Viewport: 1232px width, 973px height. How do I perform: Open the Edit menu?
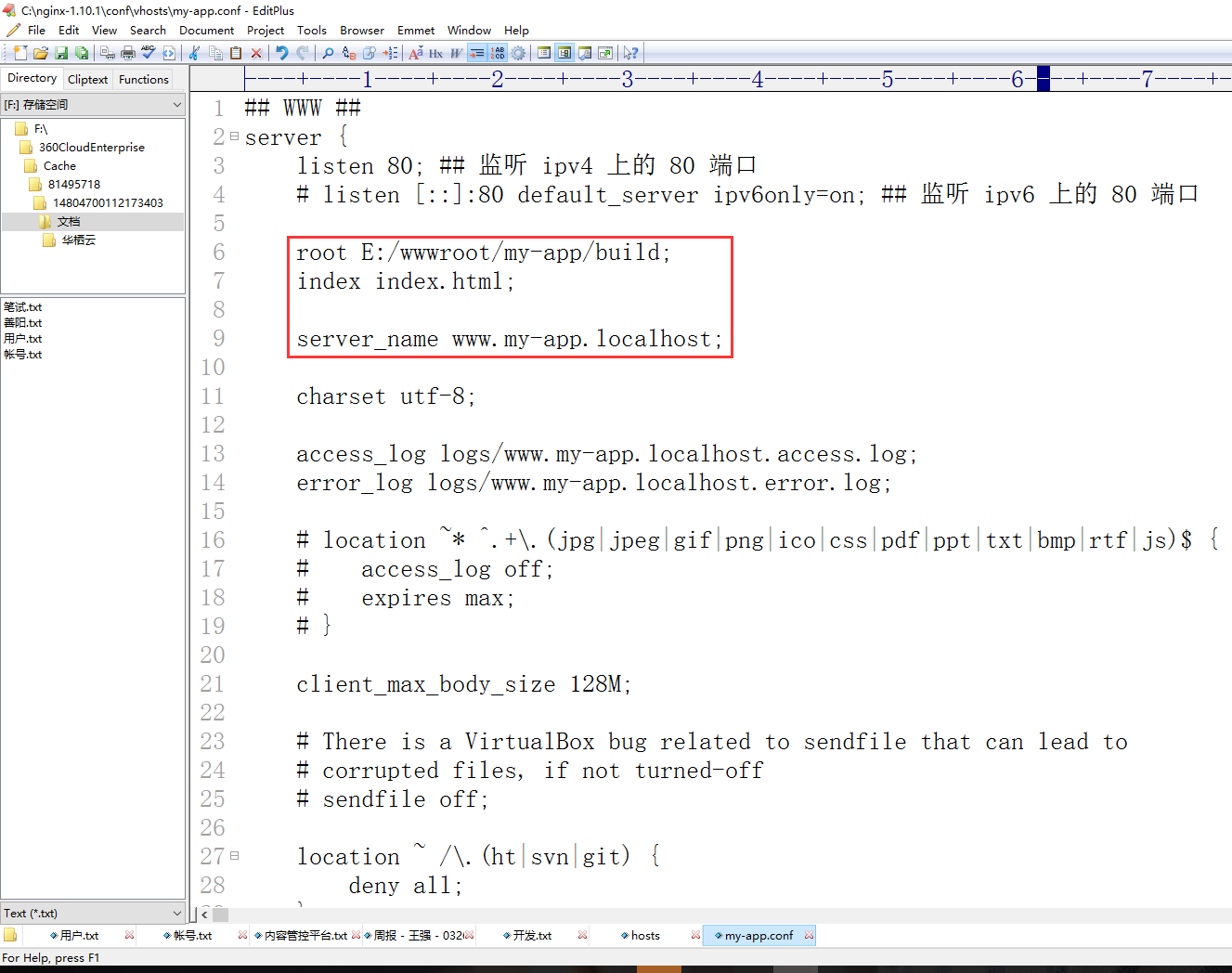69,30
